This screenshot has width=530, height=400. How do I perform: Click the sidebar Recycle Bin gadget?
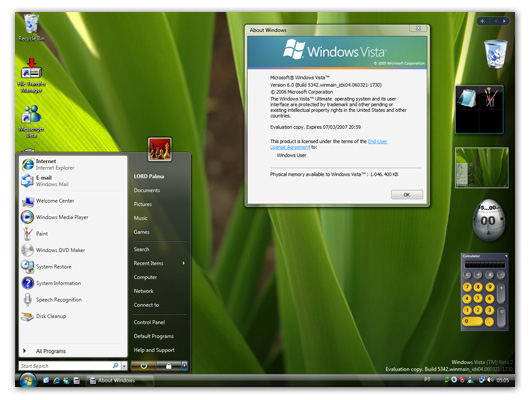click(496, 54)
